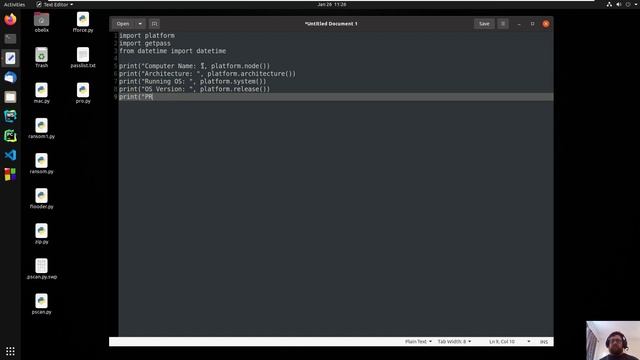
Task: Select Text Editor icon in dock
Action: pos(10,58)
